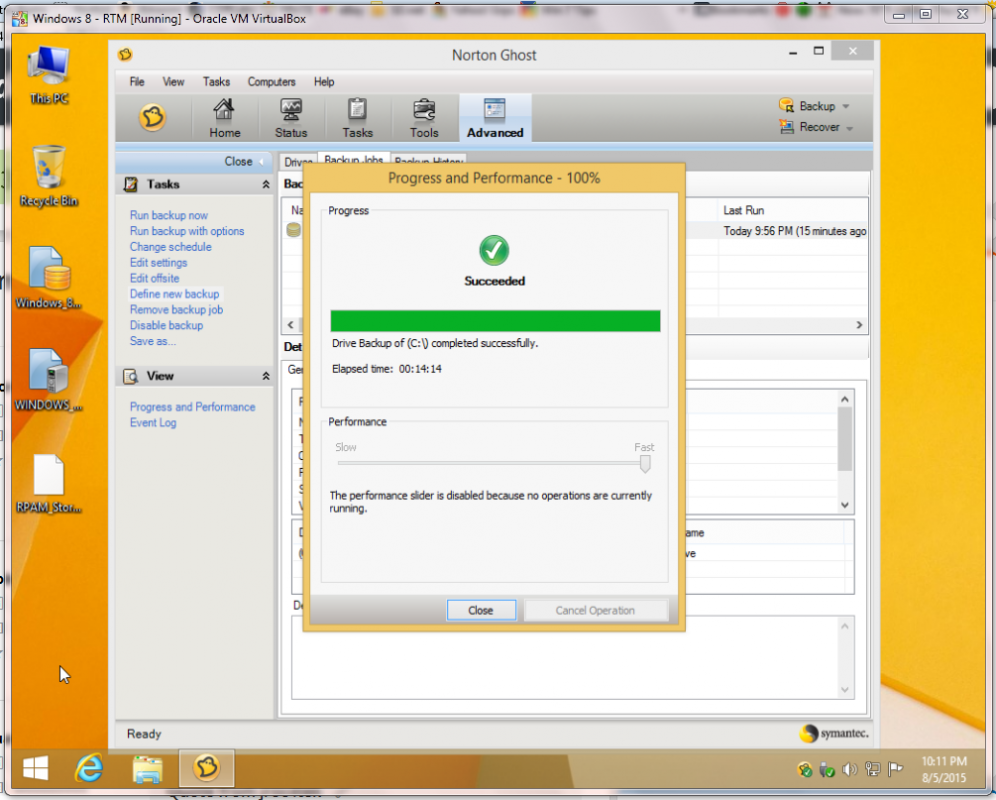Click Norton Ghost taskbar button
The height and width of the screenshot is (800, 996).
pyautogui.click(x=206, y=768)
